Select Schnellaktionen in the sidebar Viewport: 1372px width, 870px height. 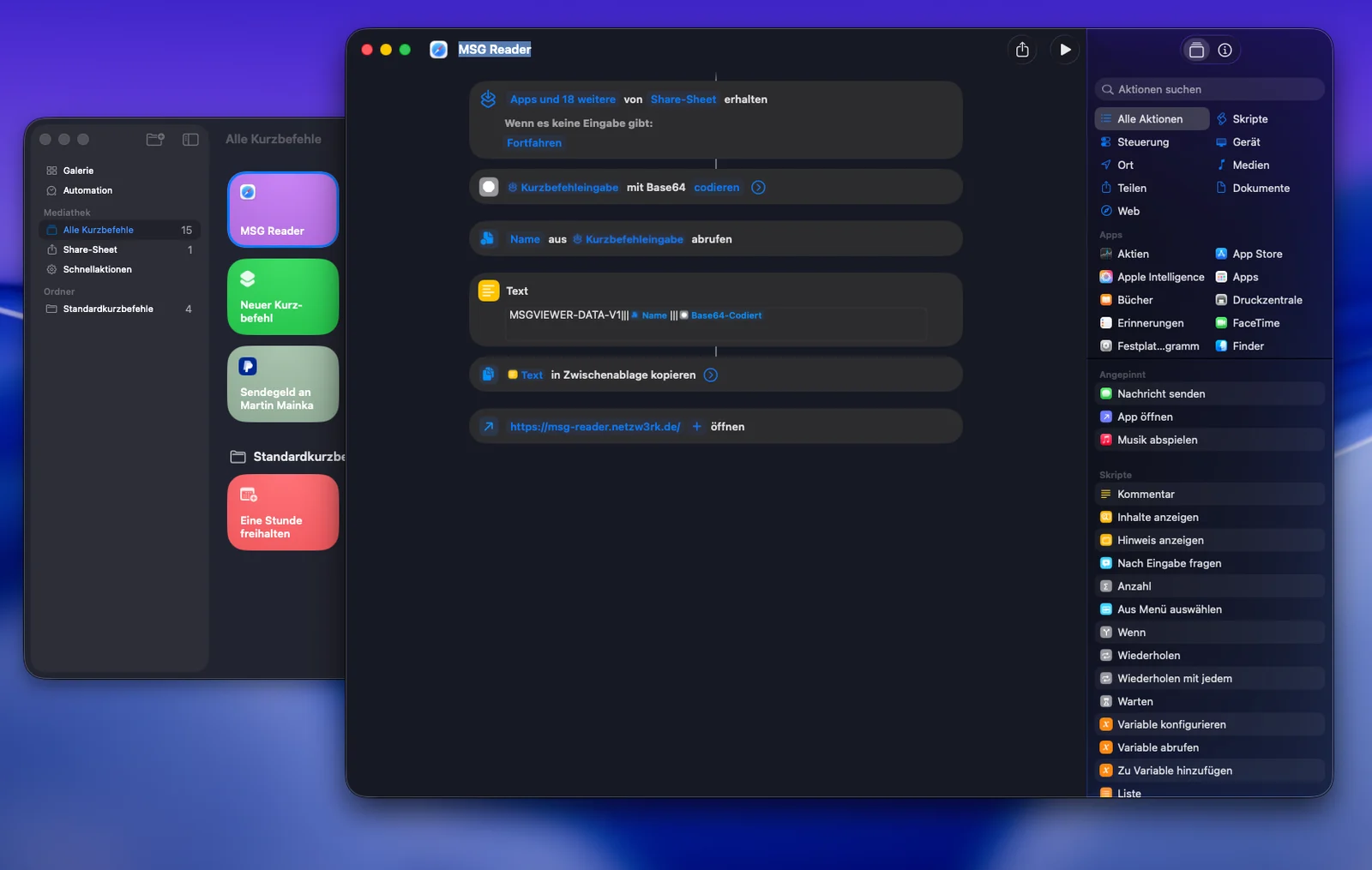coord(119,269)
